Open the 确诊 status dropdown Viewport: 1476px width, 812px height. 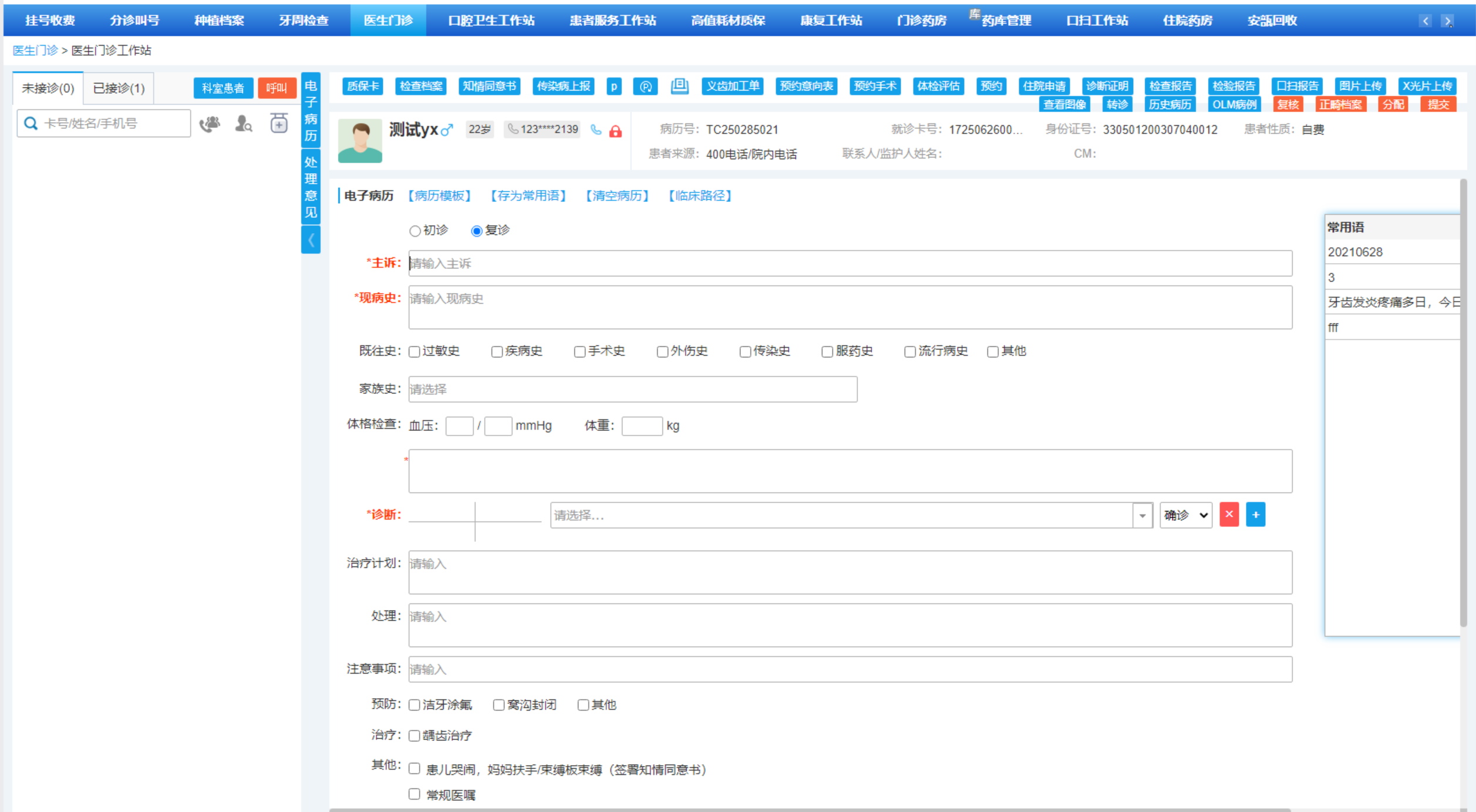[x=1185, y=515]
